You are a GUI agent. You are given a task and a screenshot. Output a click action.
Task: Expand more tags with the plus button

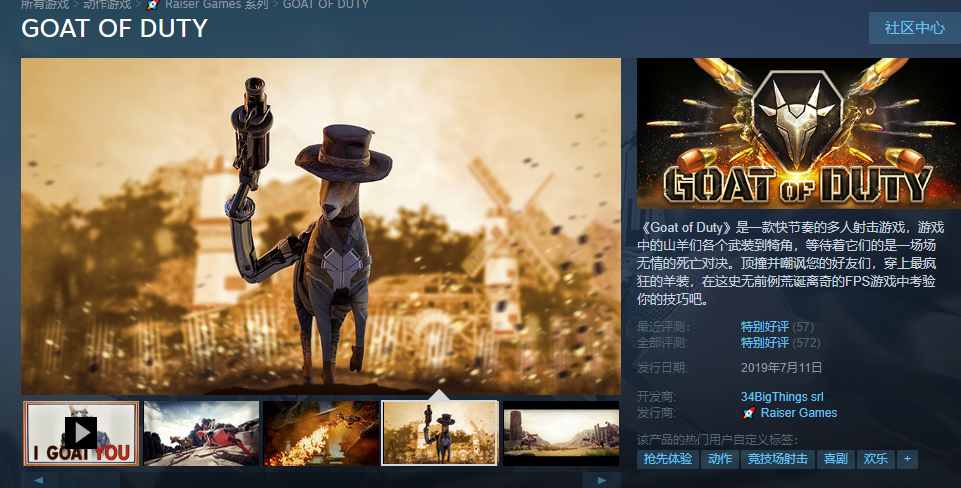907,459
